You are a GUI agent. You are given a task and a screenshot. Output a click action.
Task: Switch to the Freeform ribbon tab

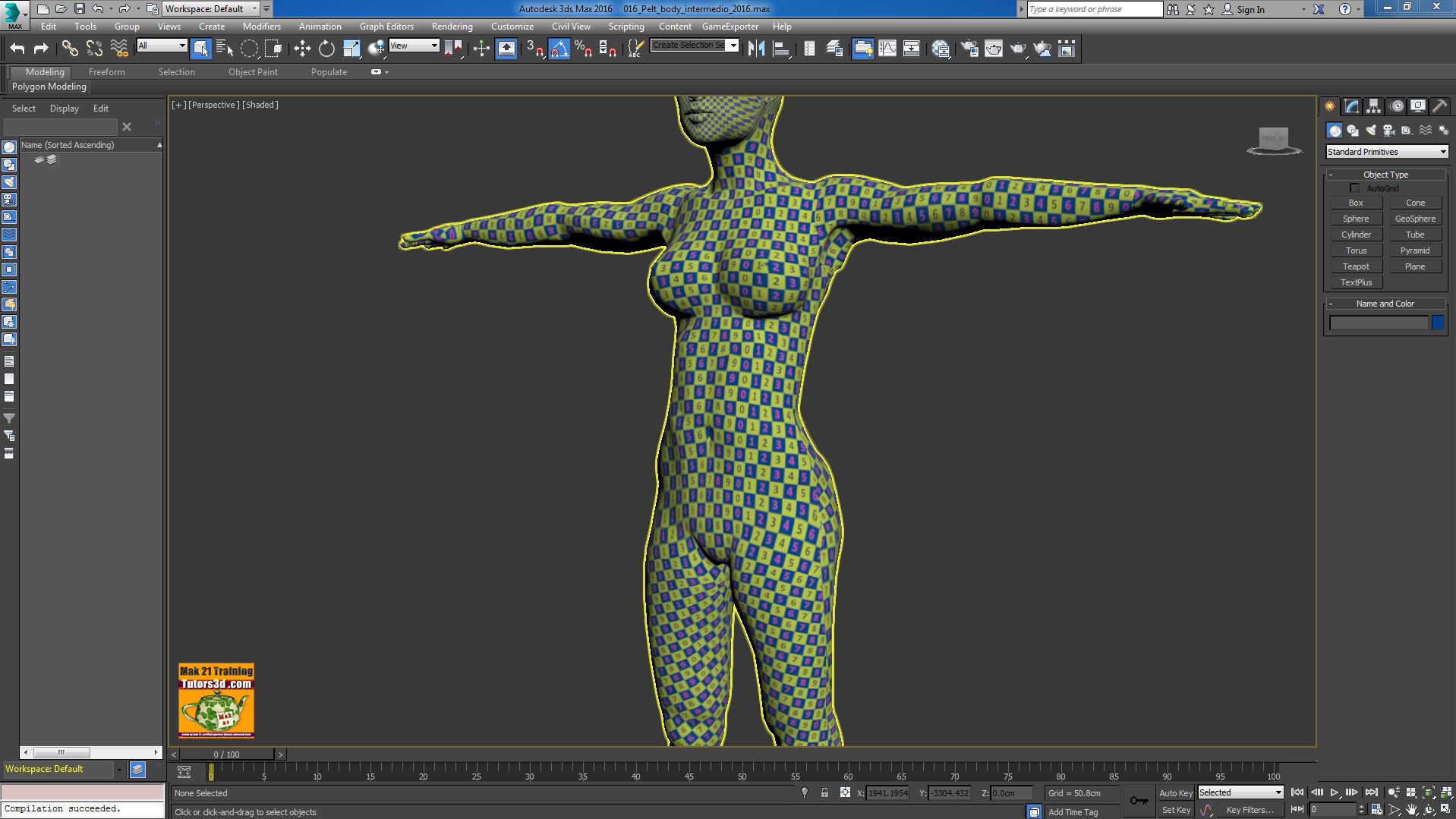(x=106, y=72)
